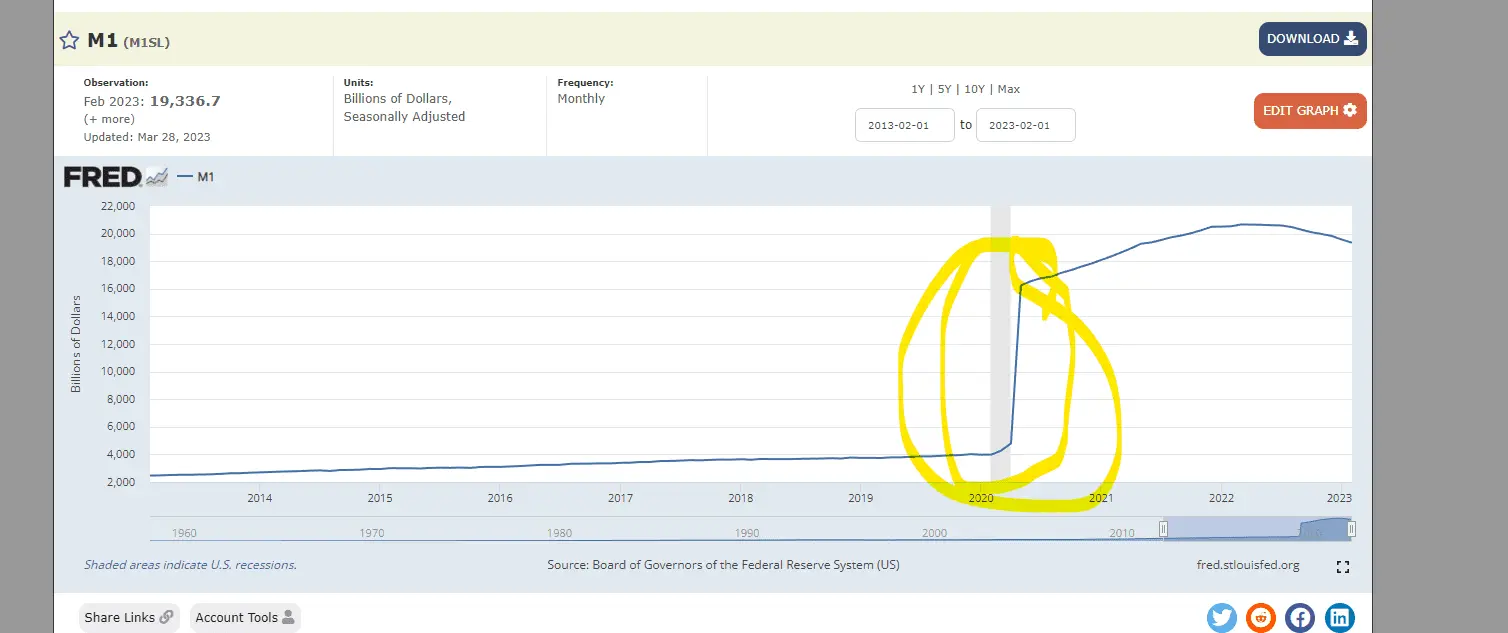Click the left handle of range slider
Screen dimensions: 1508x633
(x=1163, y=528)
